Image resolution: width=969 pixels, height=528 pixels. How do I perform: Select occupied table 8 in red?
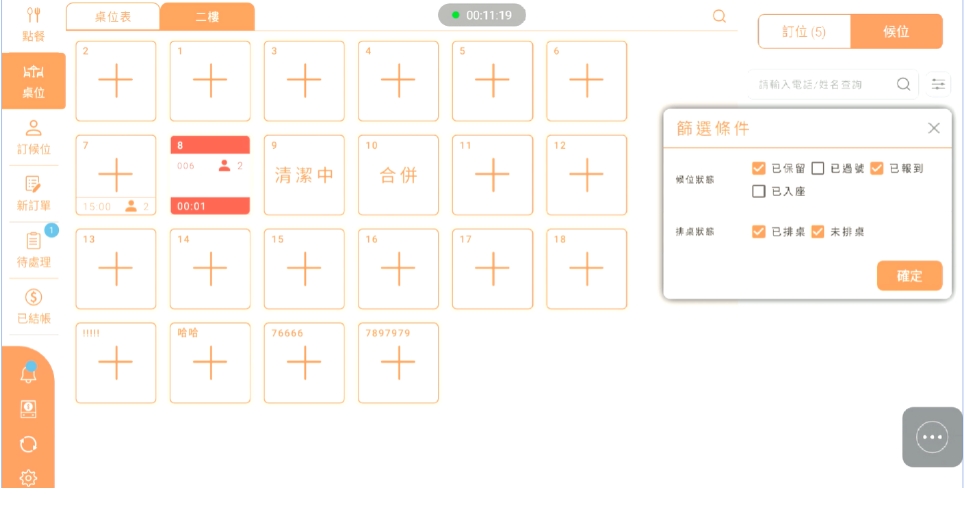coord(210,175)
